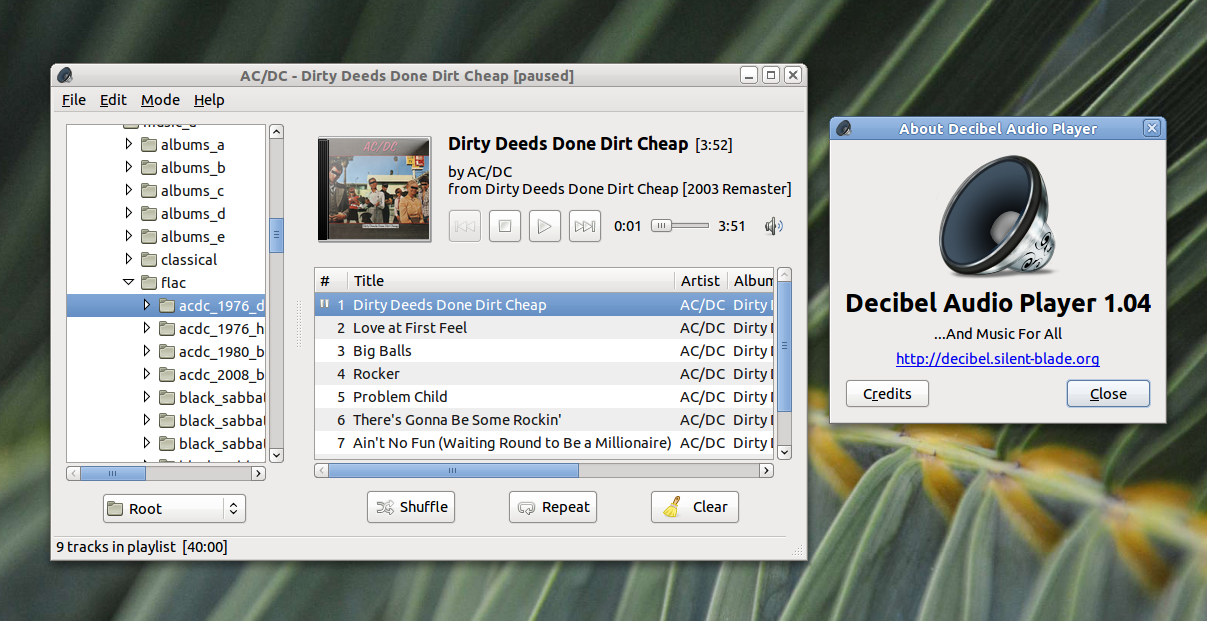The width and height of the screenshot is (1207, 621).
Task: Click Root combo box folder icon
Action: [115, 509]
